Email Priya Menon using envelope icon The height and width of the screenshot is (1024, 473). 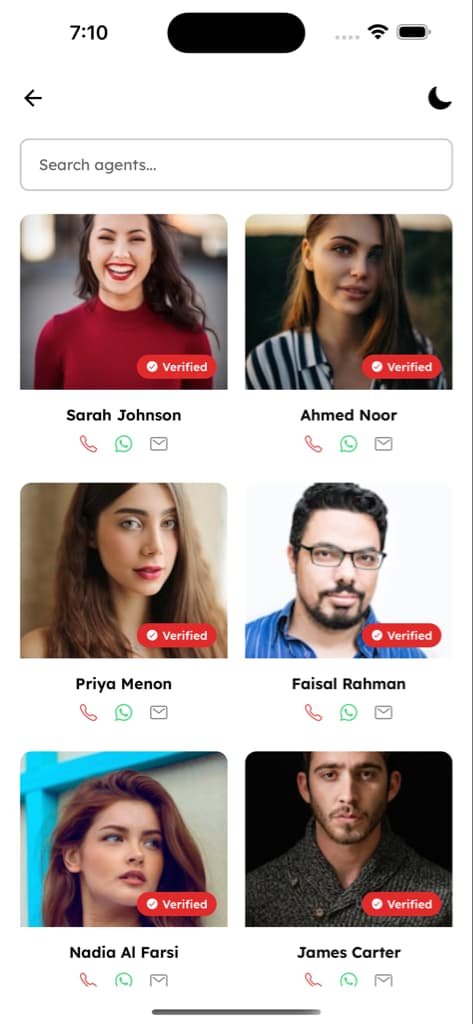[159, 712]
